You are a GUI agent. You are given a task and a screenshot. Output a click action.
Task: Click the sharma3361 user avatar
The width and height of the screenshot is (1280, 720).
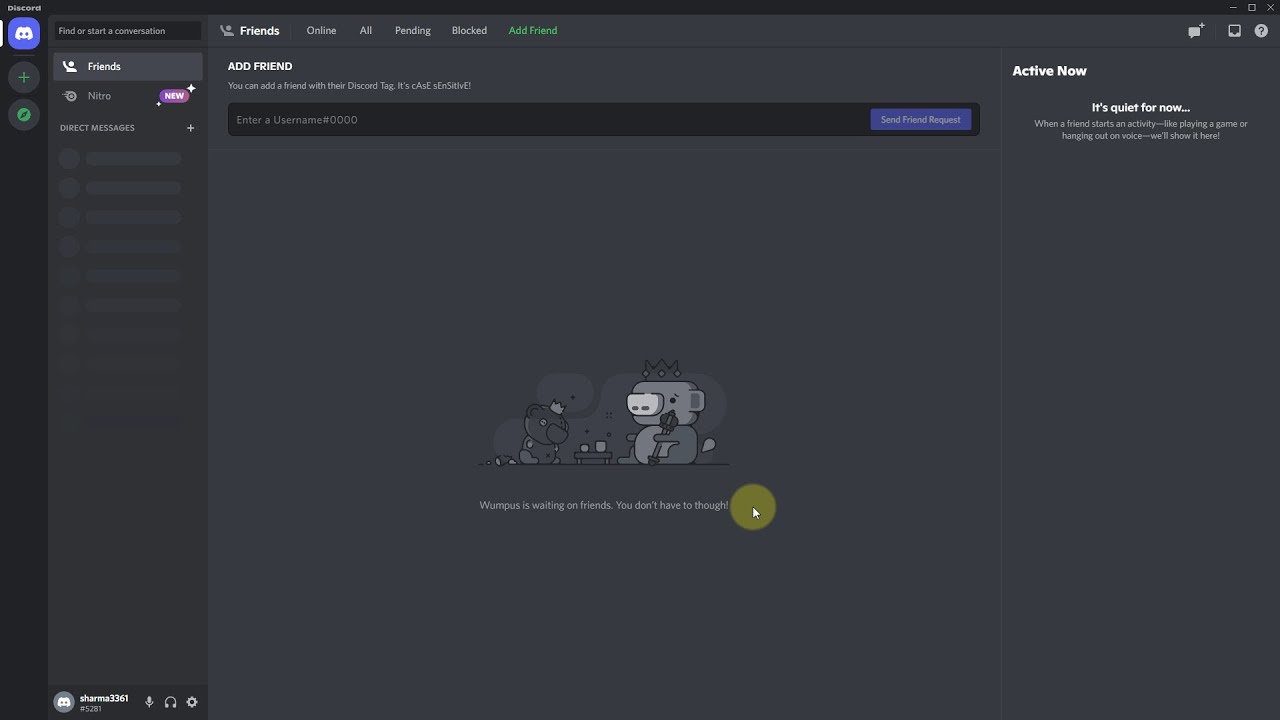[64, 702]
